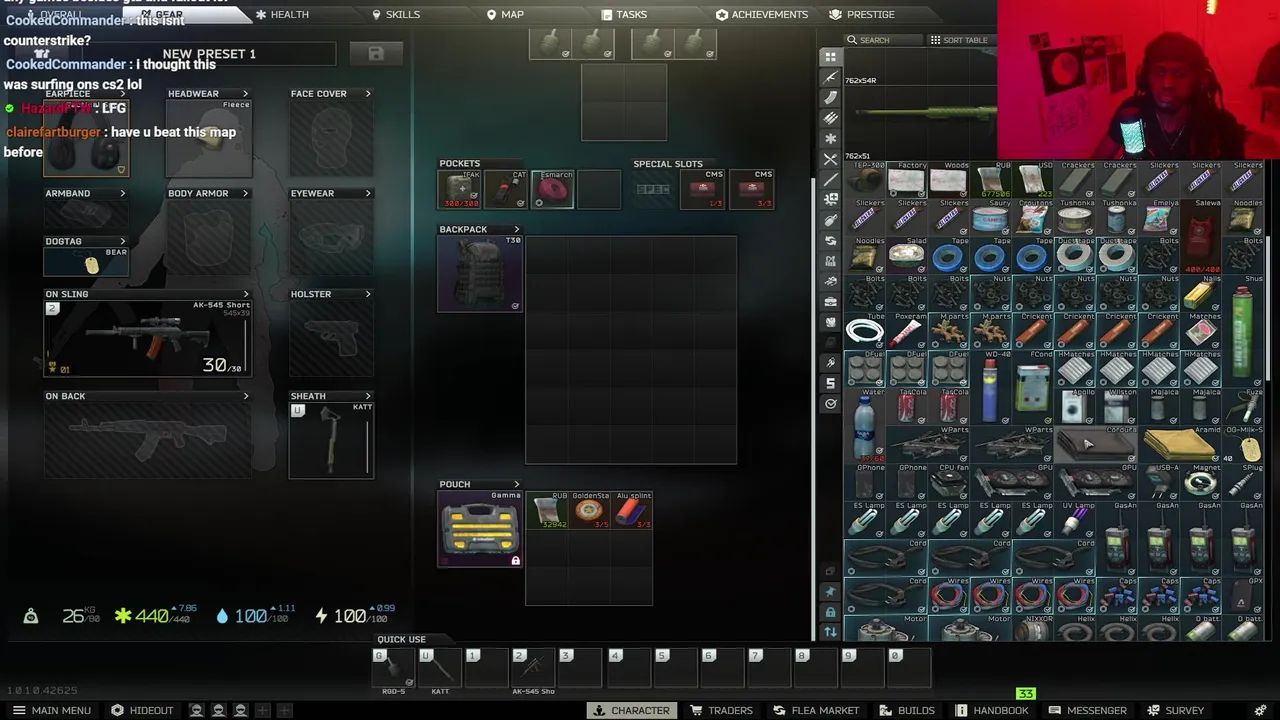
Task: Select the T30 backpack thumbnail
Action: point(480,274)
